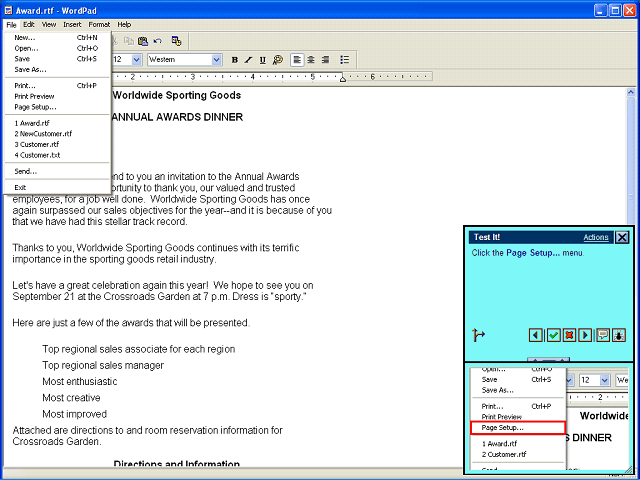Open the Actions link in Test It
The image size is (640, 480).
point(596,237)
